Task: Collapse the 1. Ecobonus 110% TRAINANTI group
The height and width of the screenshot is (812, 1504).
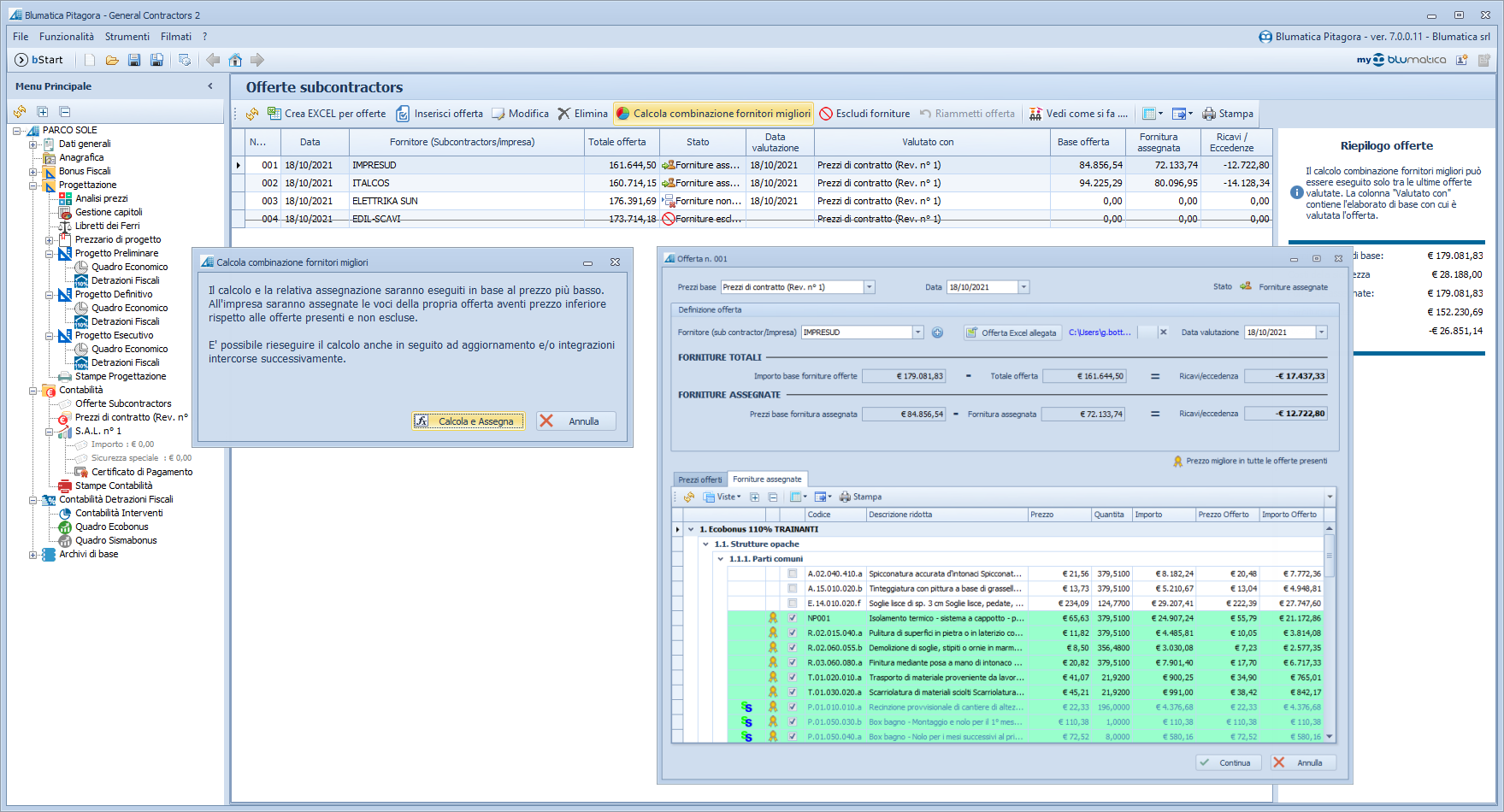Action: [691, 529]
